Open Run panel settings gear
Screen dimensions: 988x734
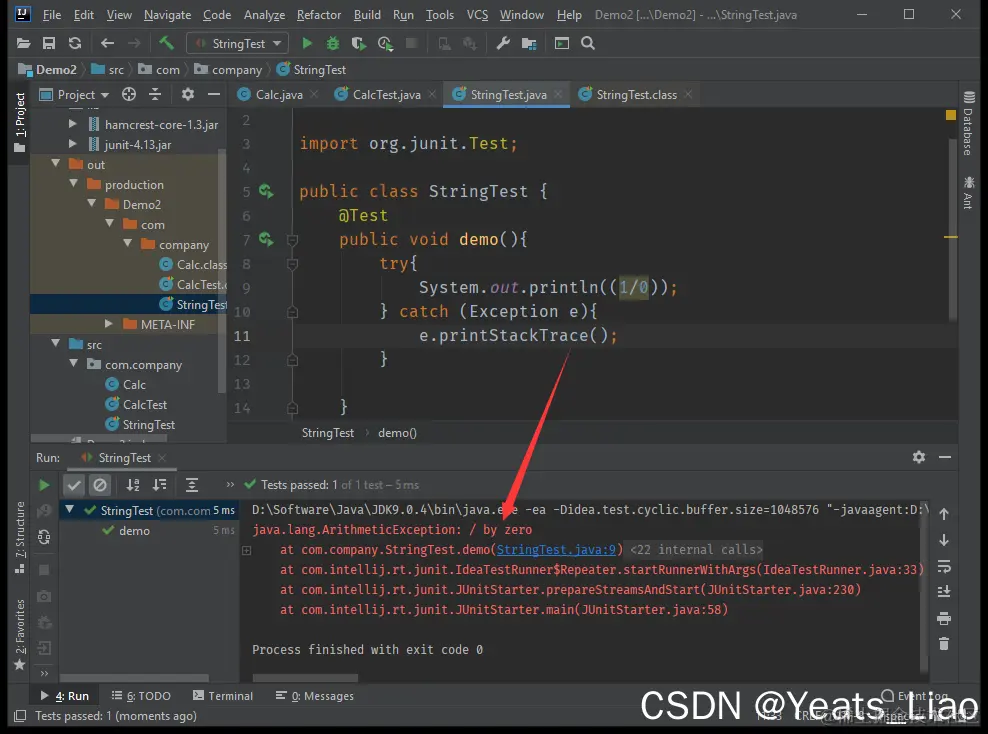pos(919,457)
